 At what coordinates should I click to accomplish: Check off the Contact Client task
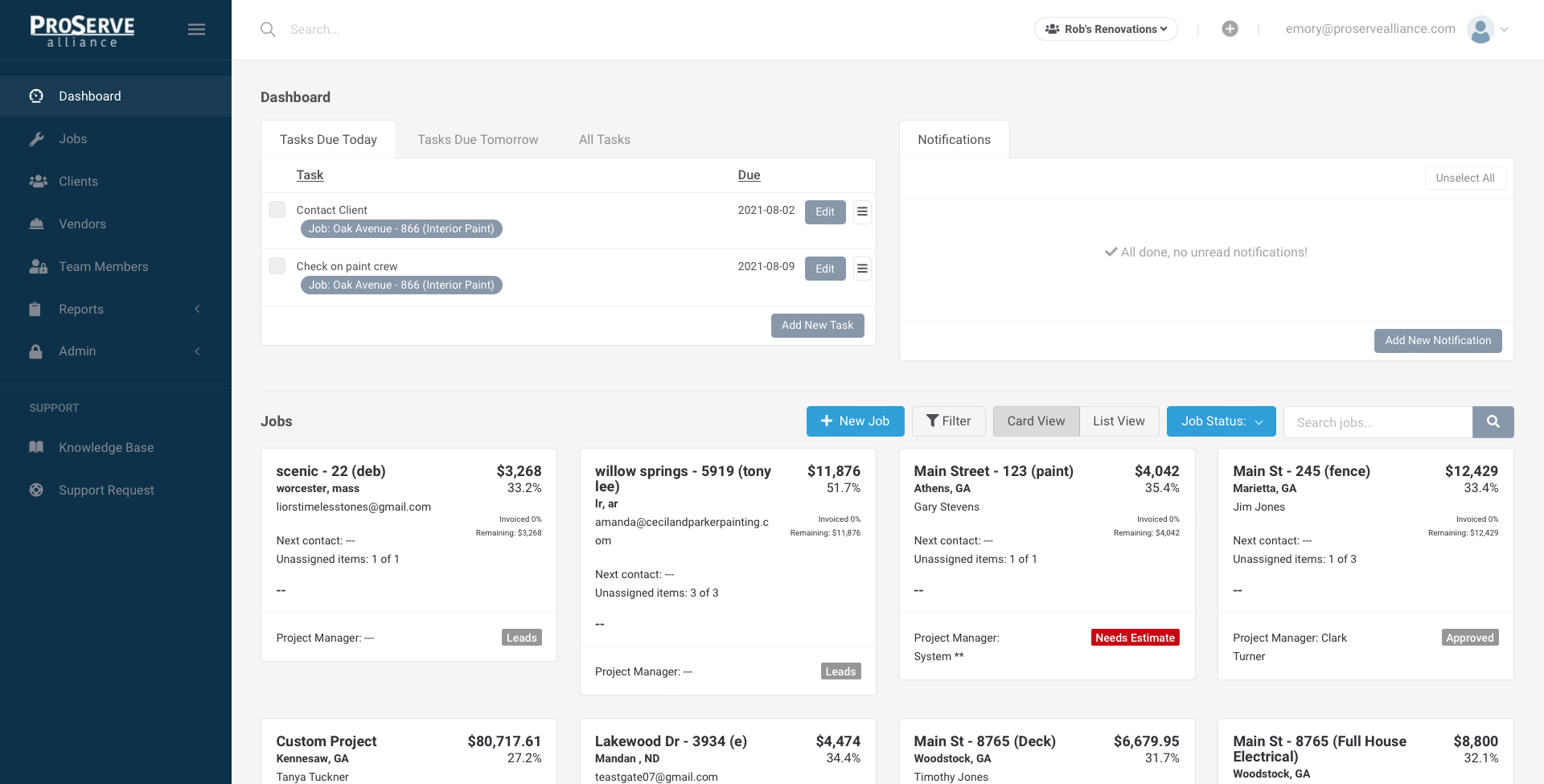coord(277,209)
